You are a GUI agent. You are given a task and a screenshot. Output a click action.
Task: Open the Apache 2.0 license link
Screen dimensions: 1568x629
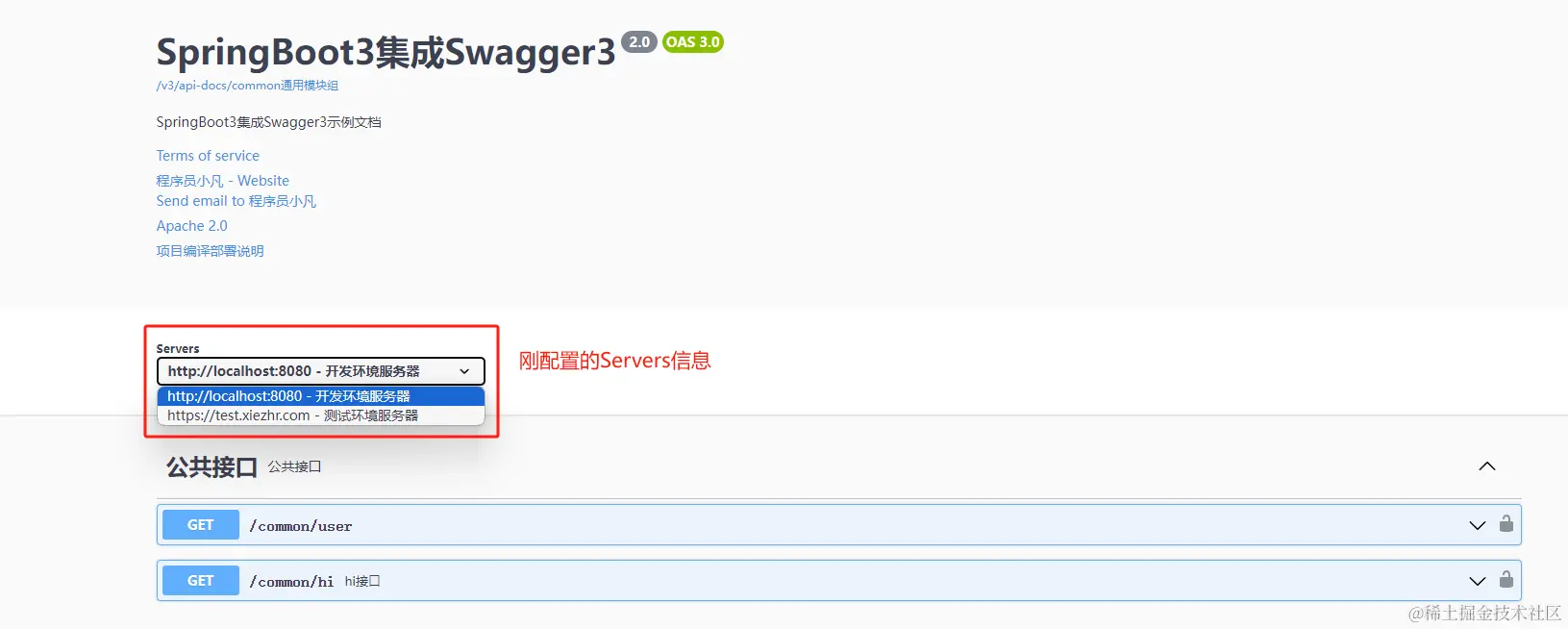(192, 226)
